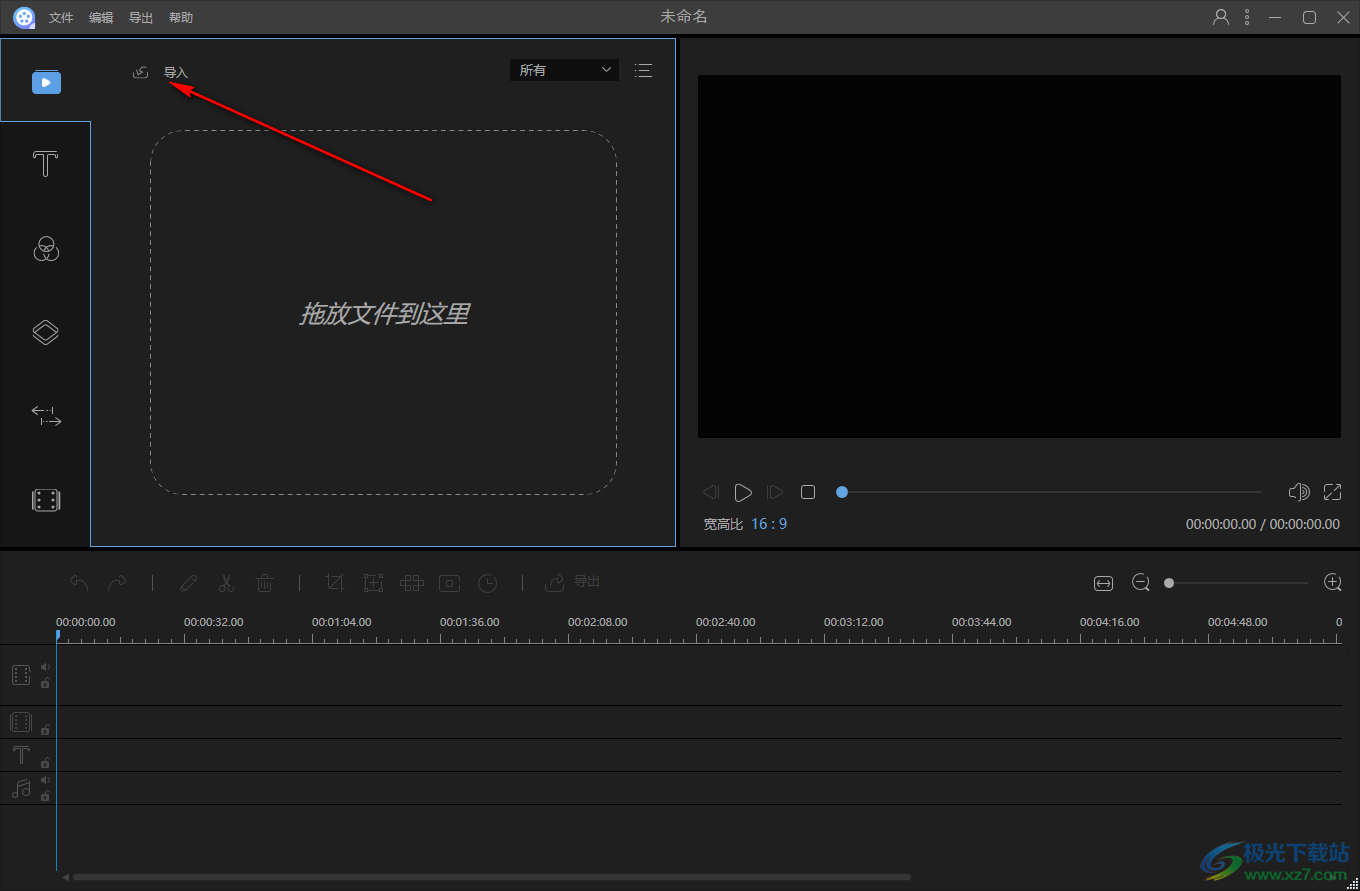Click the overlay track film icon

pos(21,722)
